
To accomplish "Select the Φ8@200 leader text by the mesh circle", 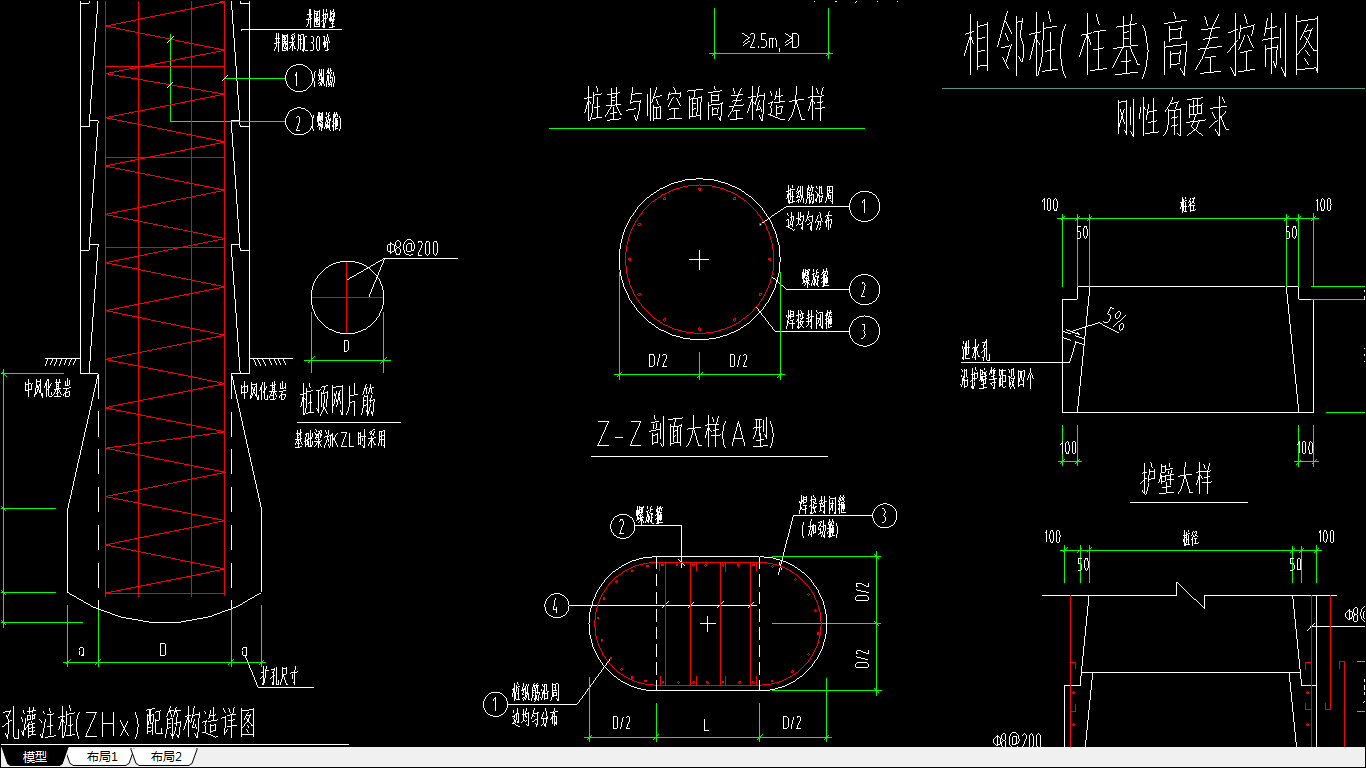I will coord(412,248).
